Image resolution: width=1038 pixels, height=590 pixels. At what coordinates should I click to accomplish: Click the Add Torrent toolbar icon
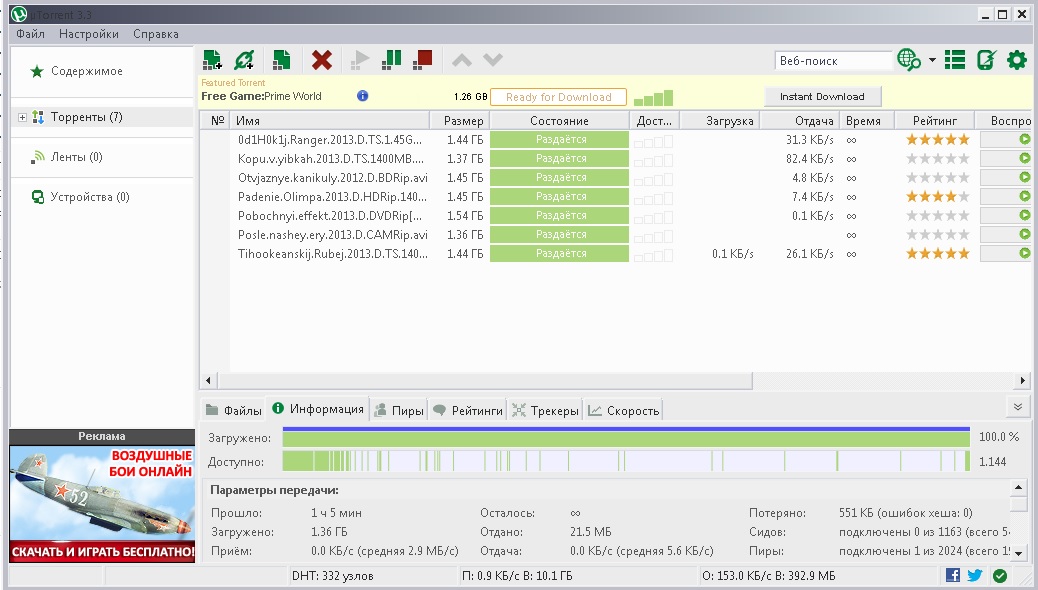(212, 60)
